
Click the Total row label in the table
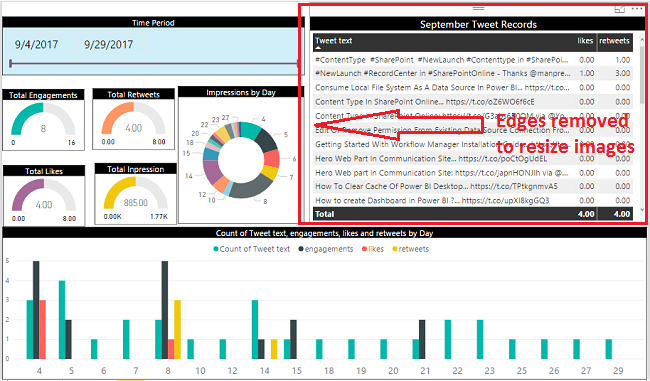(x=325, y=214)
